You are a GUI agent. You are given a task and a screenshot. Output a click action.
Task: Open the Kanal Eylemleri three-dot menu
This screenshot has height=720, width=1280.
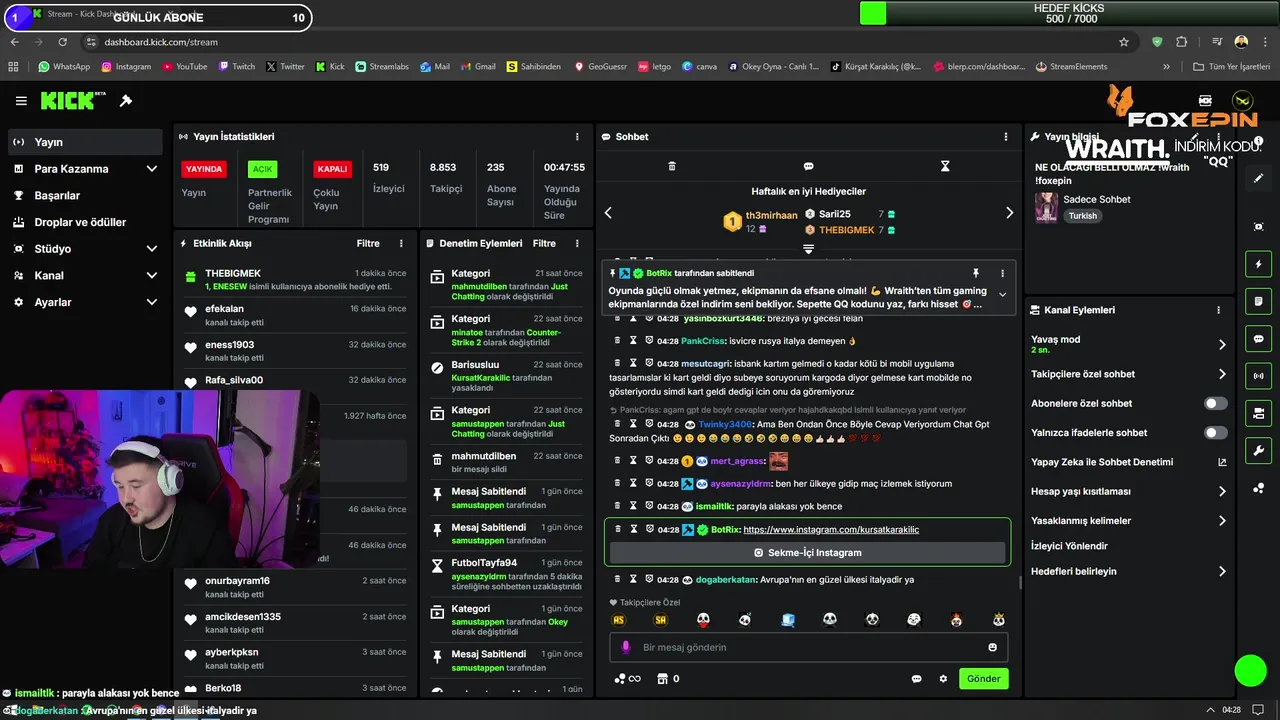point(1218,310)
